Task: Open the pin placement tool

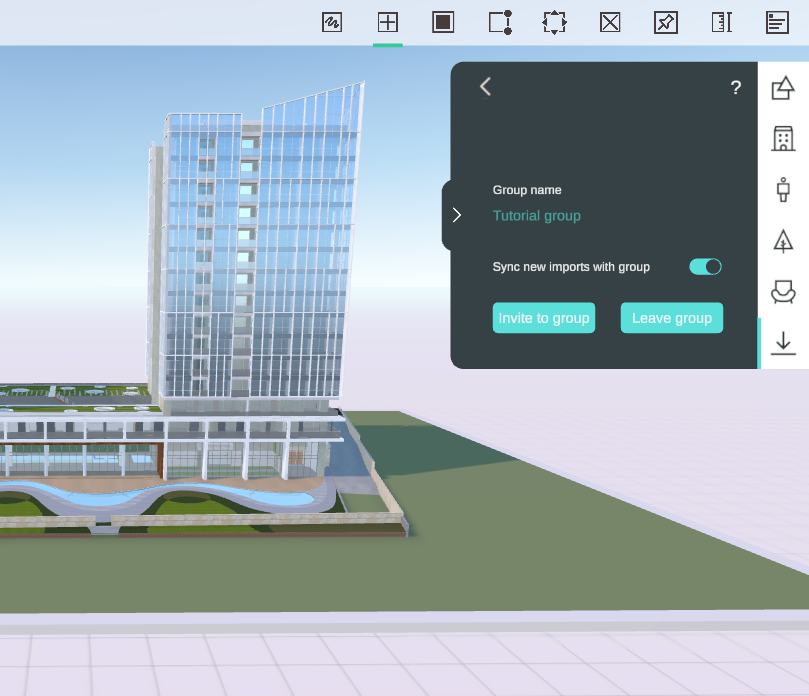Action: pos(666,22)
